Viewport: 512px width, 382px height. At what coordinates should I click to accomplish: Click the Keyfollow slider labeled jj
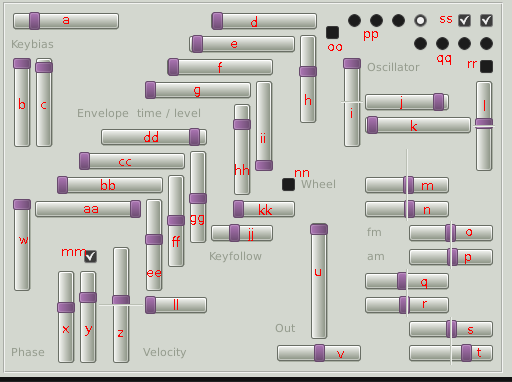coord(242,233)
